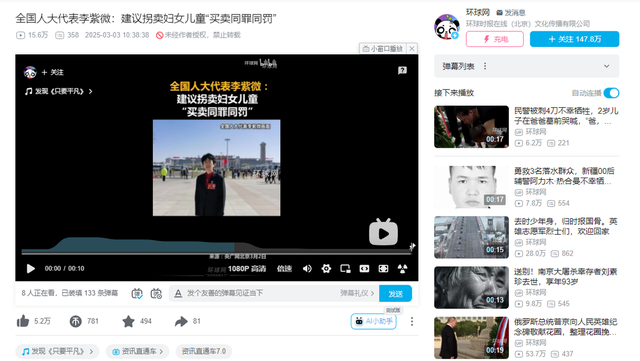Open video title 勇救3名落水群众
This screenshot has width=640, height=361.
(564, 176)
